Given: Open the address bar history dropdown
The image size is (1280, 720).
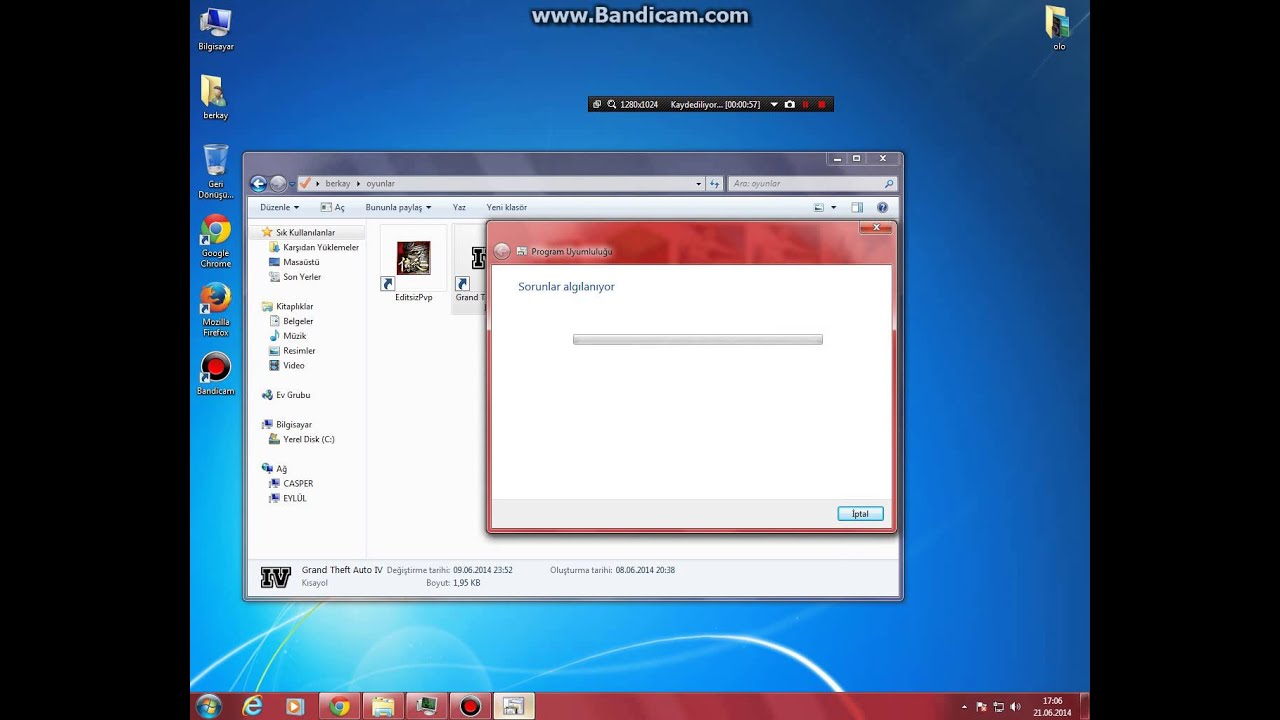Looking at the screenshot, I should (698, 183).
